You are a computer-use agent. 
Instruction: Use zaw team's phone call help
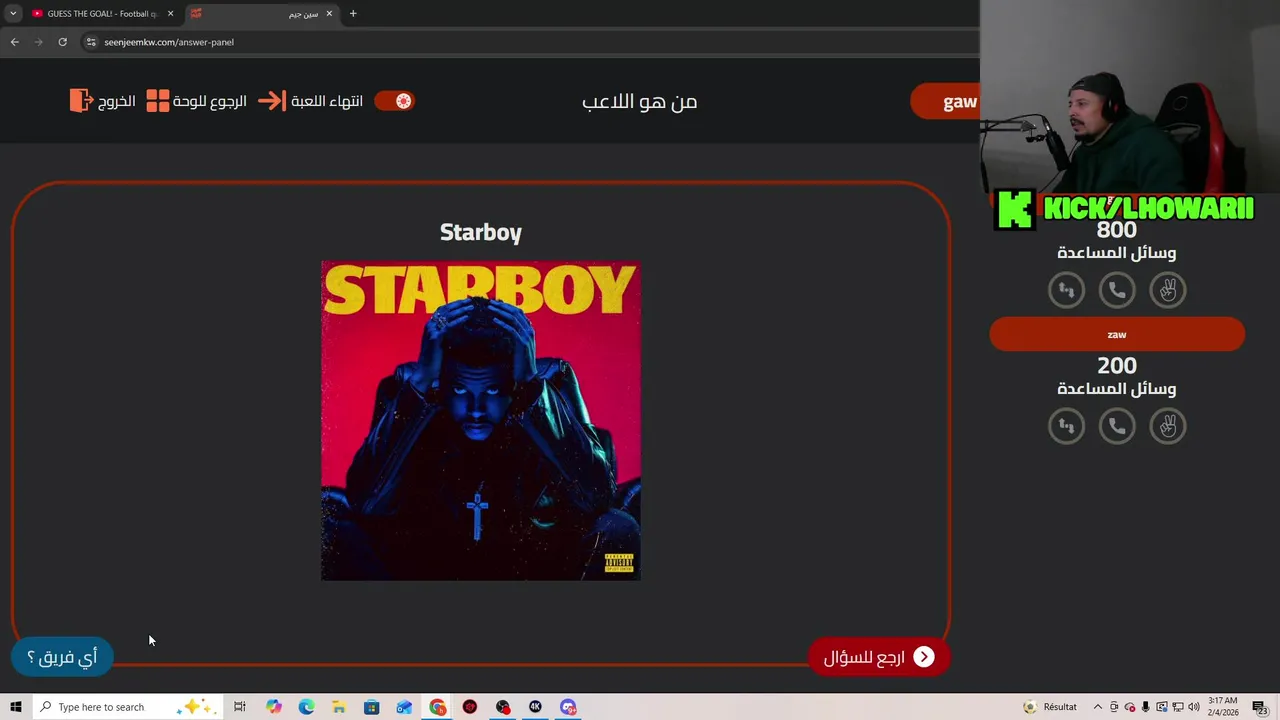[1117, 426]
